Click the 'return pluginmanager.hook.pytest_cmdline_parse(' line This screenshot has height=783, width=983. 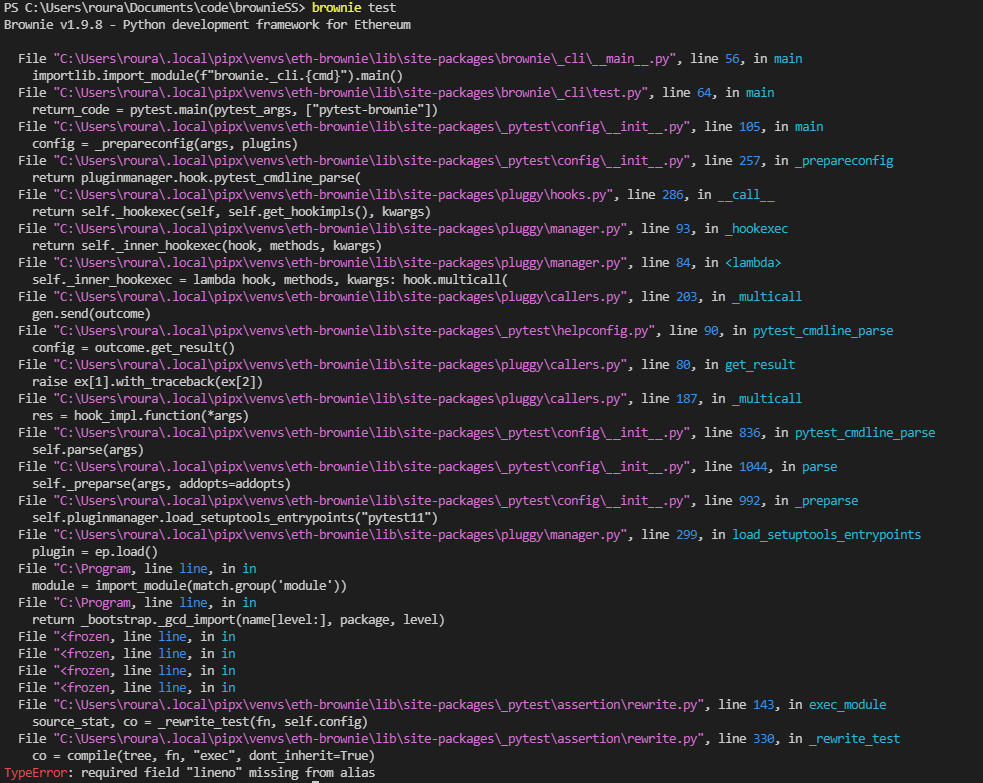(196, 177)
